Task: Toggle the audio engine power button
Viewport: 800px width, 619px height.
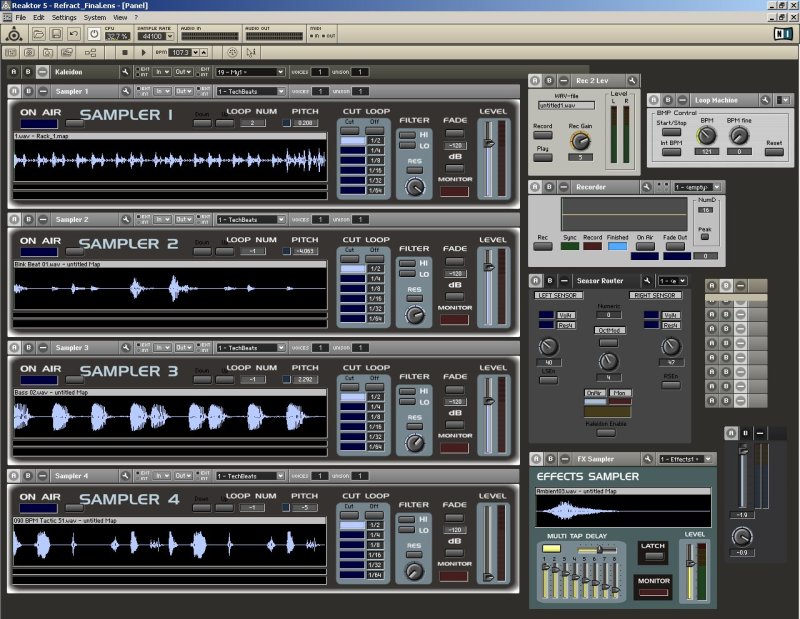Action: pos(94,34)
